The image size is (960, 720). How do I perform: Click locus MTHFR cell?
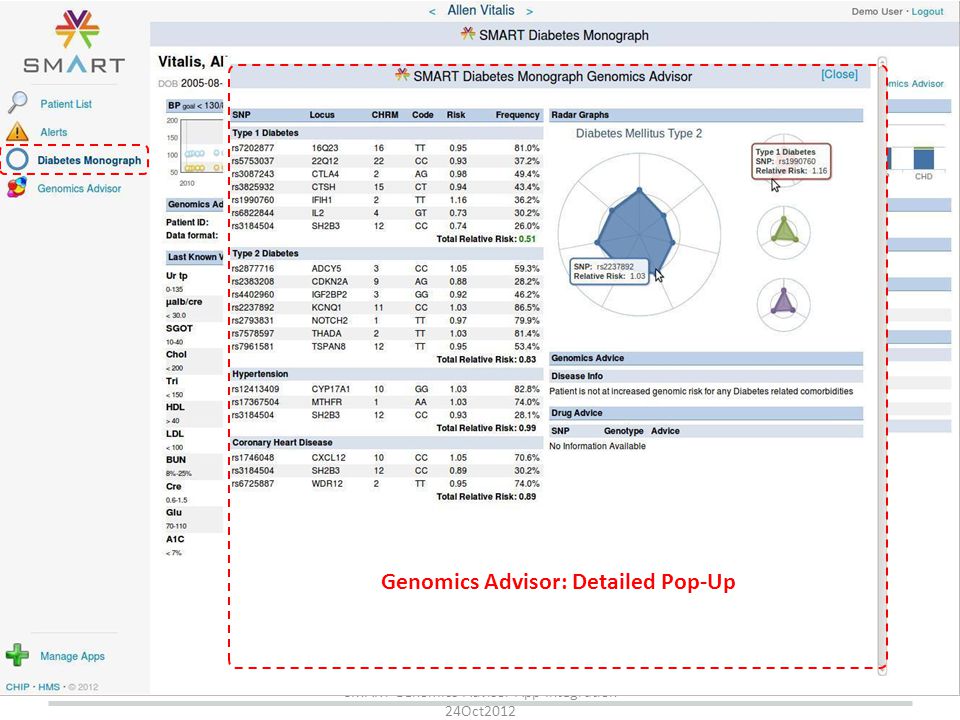tap(326, 402)
